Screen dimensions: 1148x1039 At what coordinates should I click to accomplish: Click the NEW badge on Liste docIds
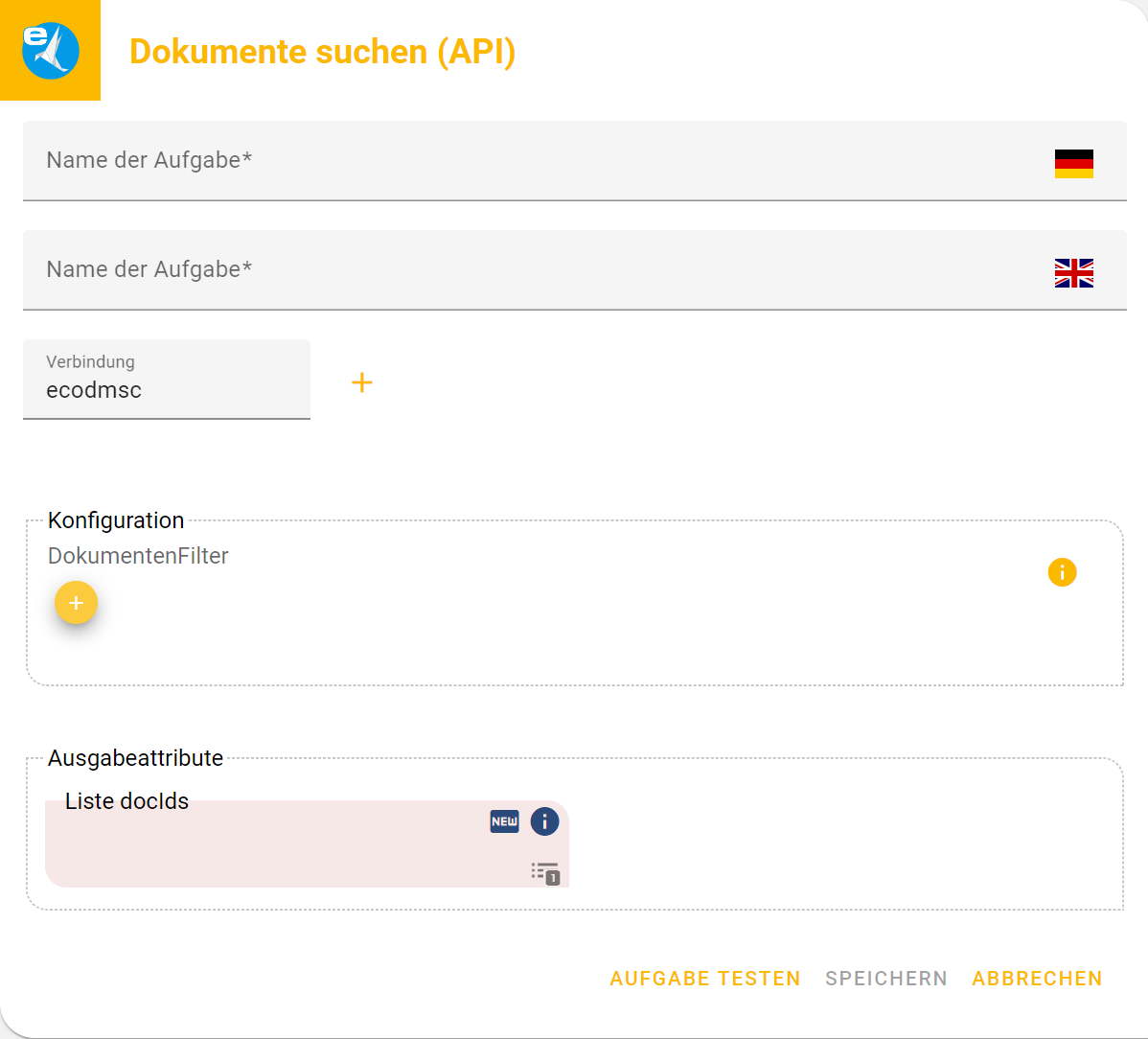[x=504, y=821]
